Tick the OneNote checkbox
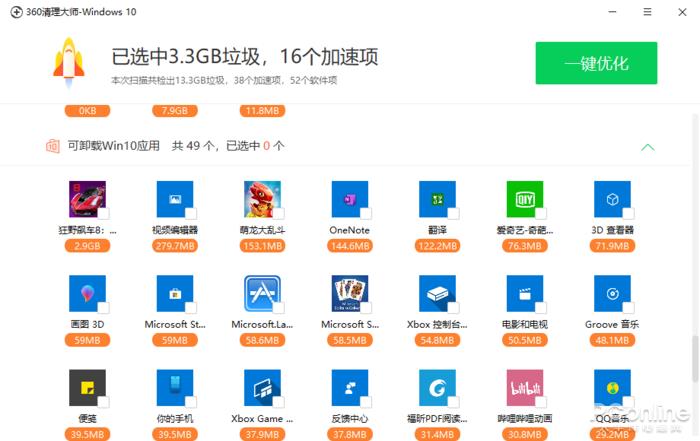This screenshot has height=441, width=700. (366, 214)
